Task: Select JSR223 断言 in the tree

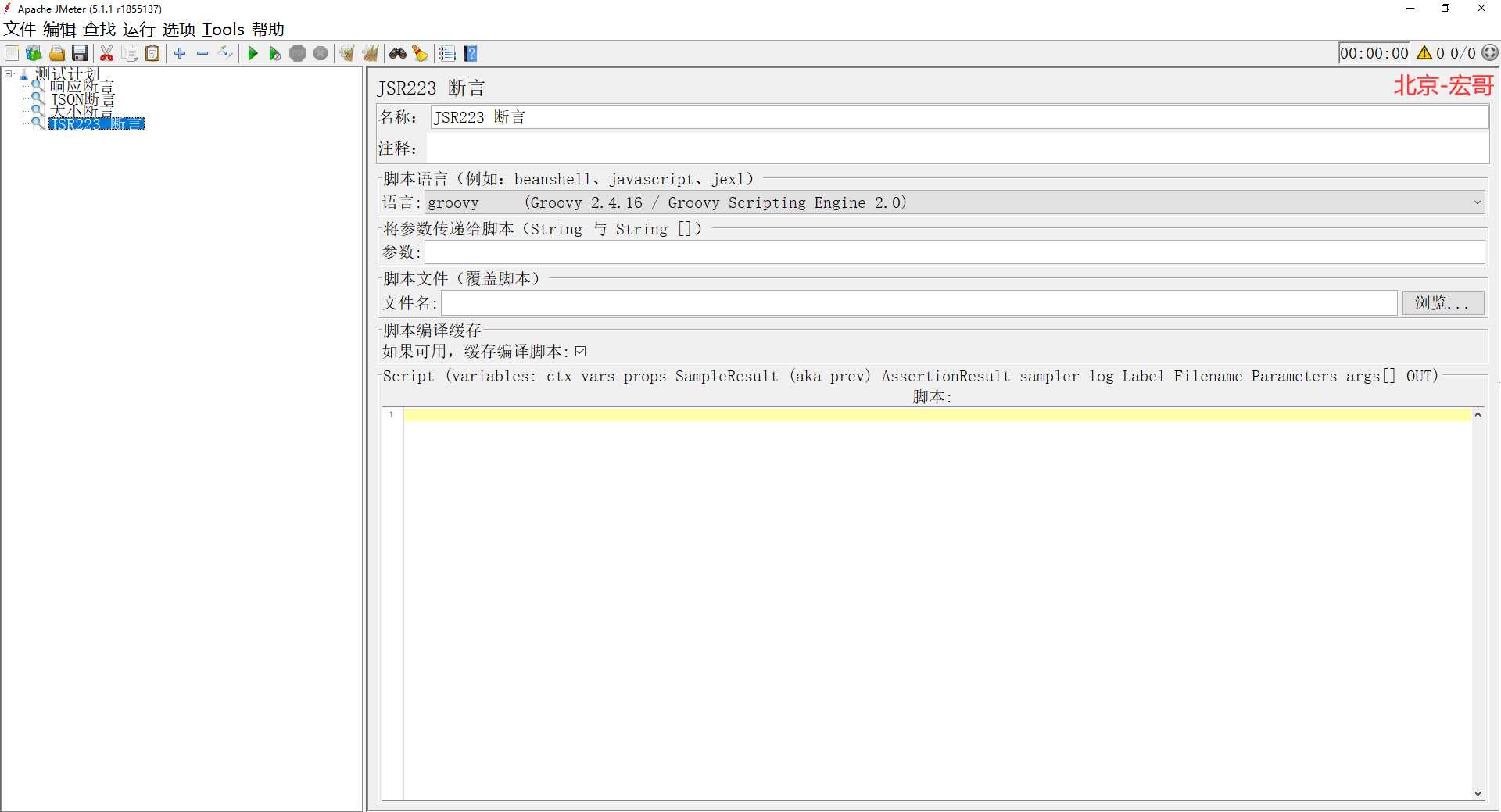Action: coord(96,123)
